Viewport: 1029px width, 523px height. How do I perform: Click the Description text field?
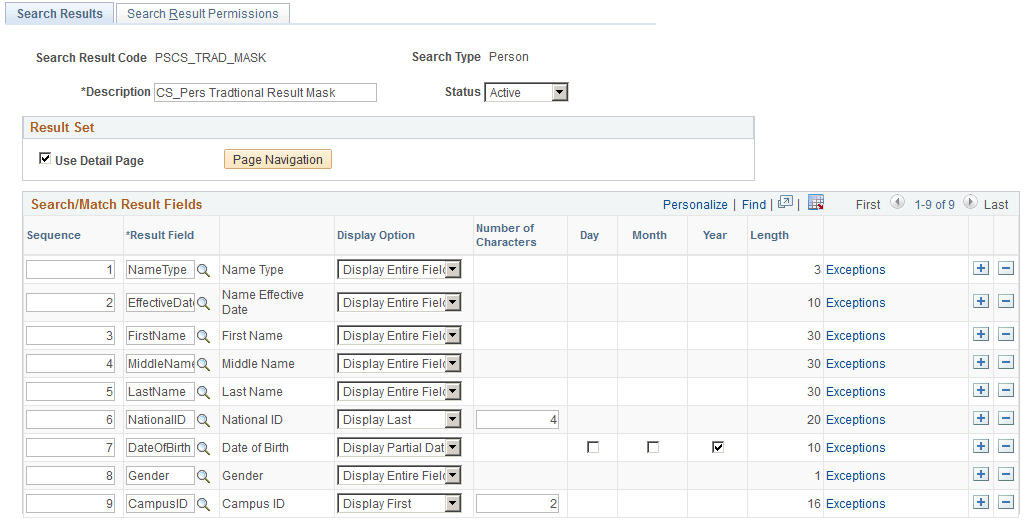[265, 93]
